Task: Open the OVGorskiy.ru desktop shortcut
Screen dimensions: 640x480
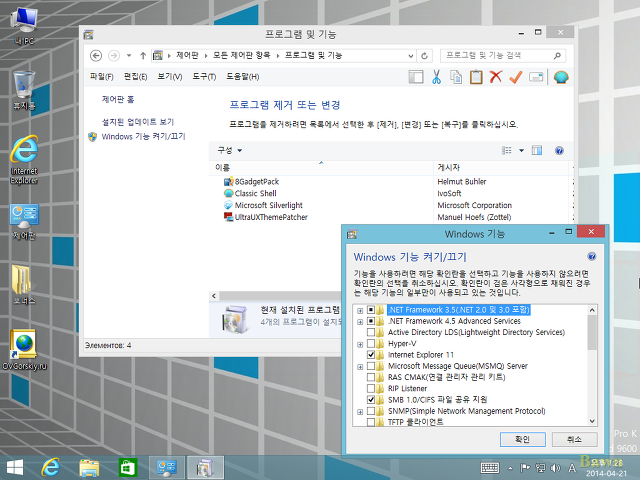Action: [x=24, y=350]
